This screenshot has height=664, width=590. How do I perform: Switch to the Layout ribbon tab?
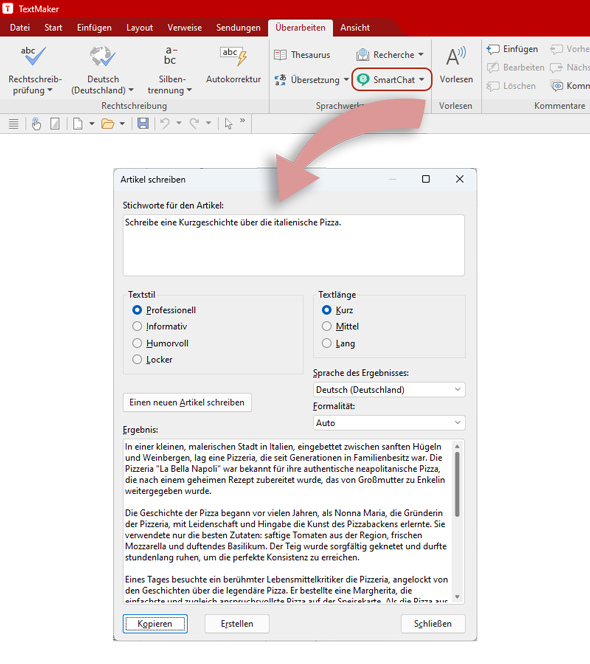(139, 28)
